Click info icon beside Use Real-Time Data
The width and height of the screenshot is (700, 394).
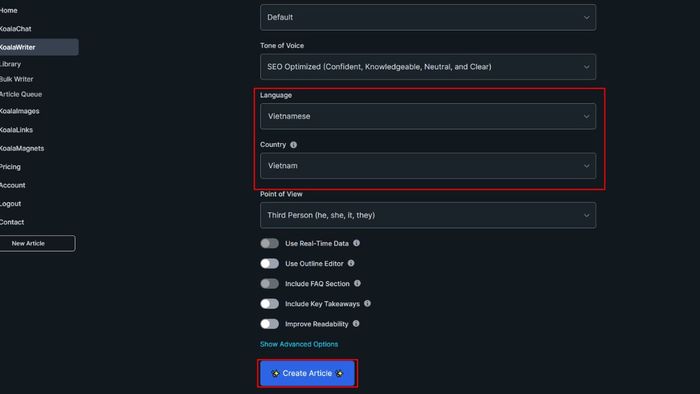coord(356,243)
